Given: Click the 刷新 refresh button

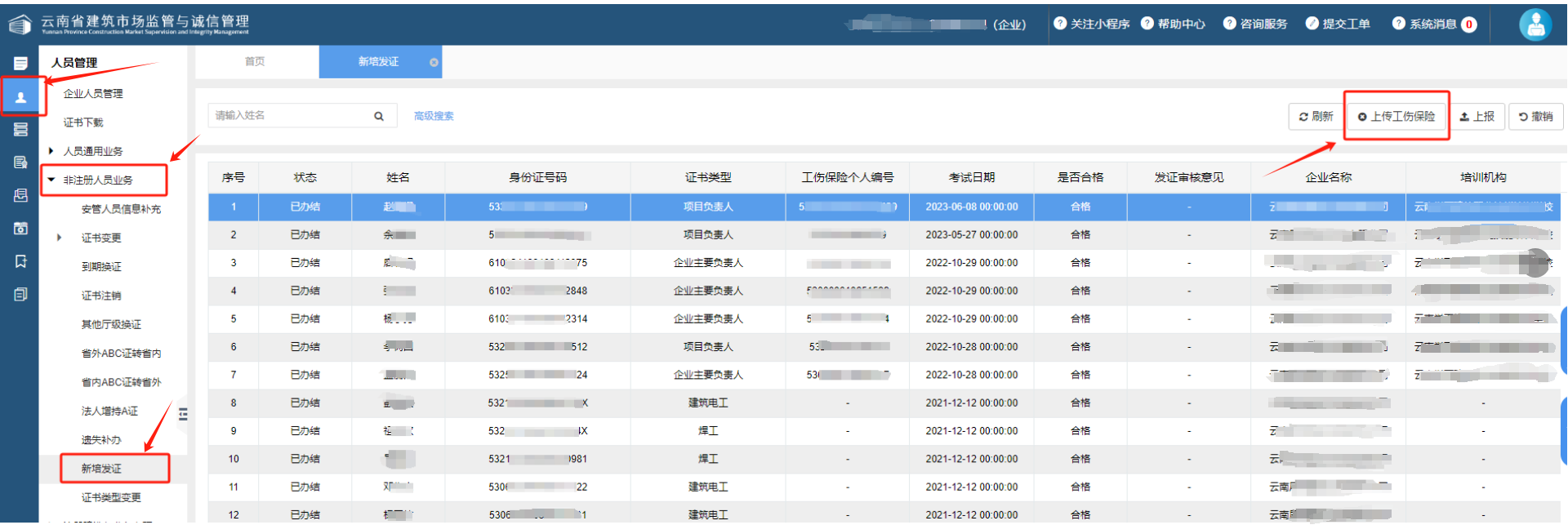Looking at the screenshot, I should [x=1316, y=117].
